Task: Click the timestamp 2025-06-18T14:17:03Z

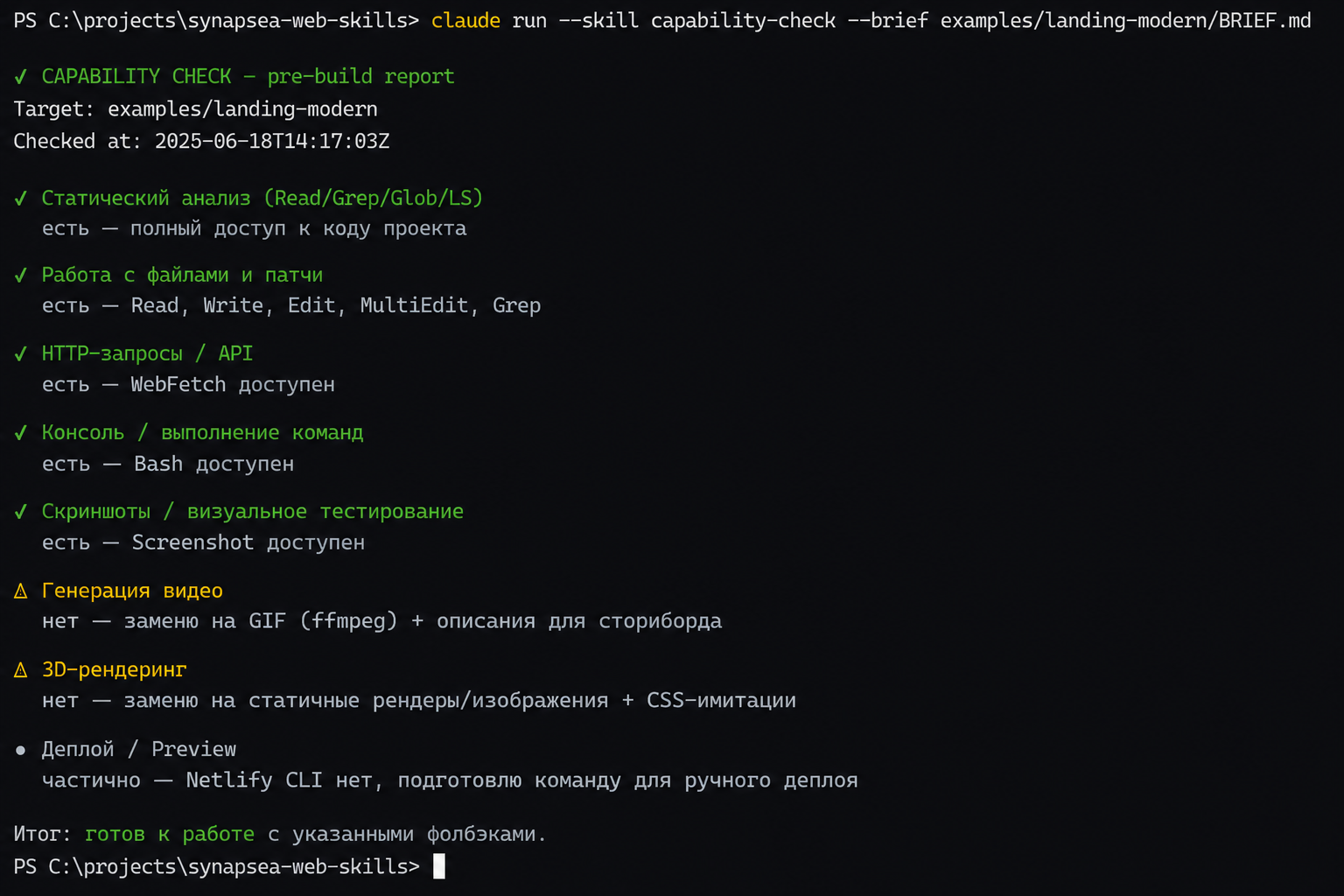Action: (272, 141)
